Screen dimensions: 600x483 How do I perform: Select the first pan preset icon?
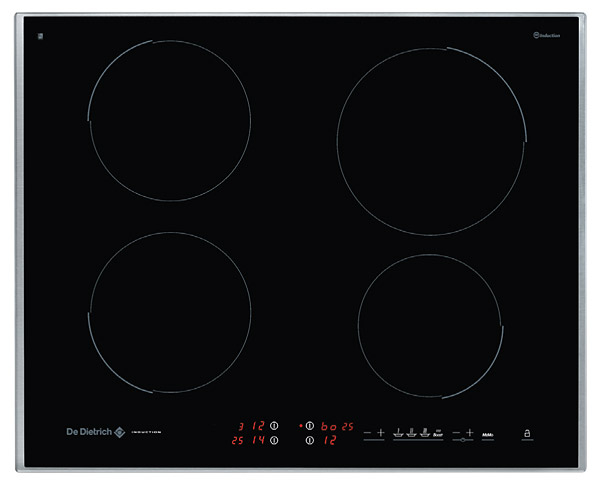coord(398,433)
